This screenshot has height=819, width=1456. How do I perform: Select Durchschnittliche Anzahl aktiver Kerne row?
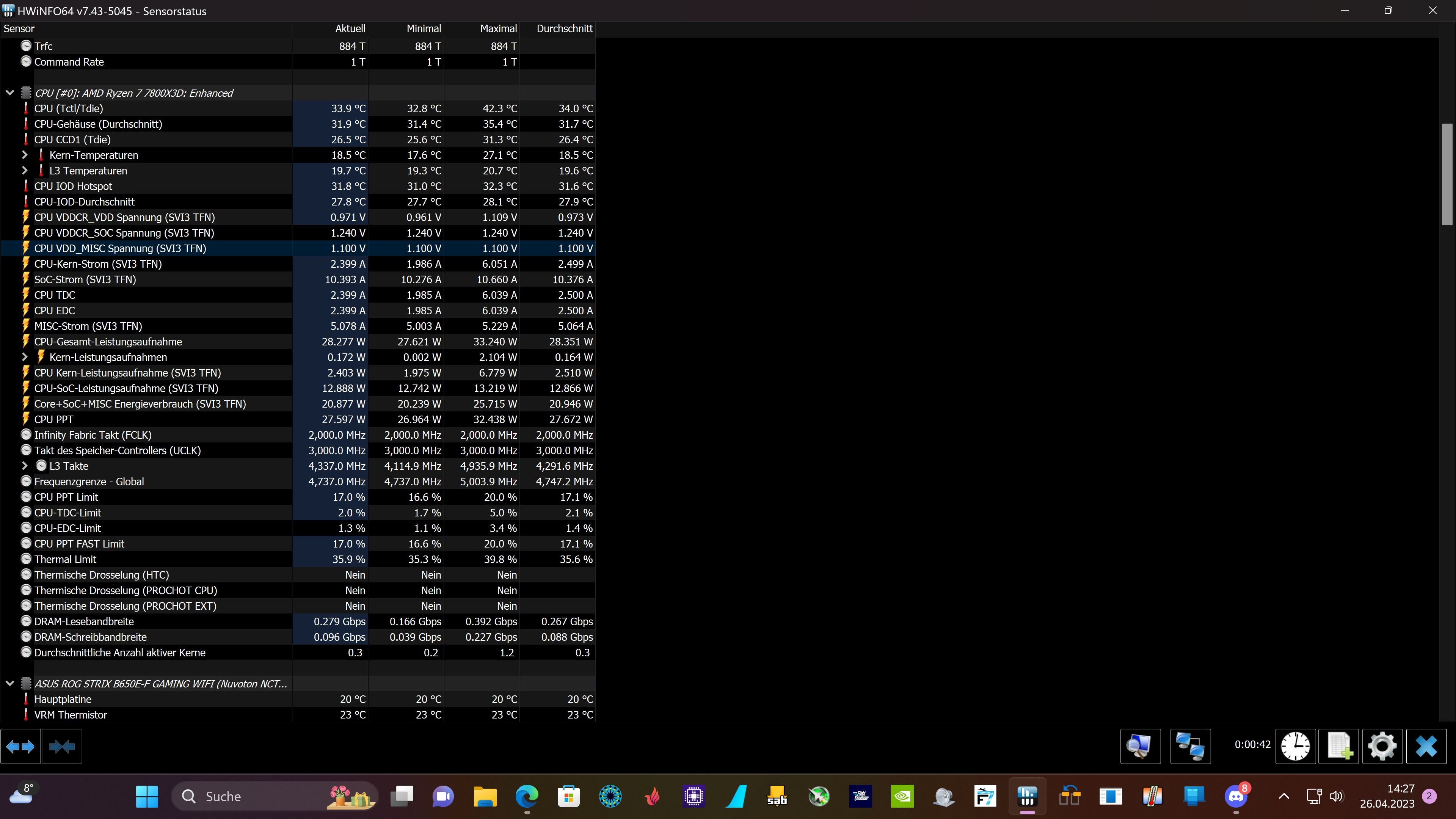pos(297,652)
